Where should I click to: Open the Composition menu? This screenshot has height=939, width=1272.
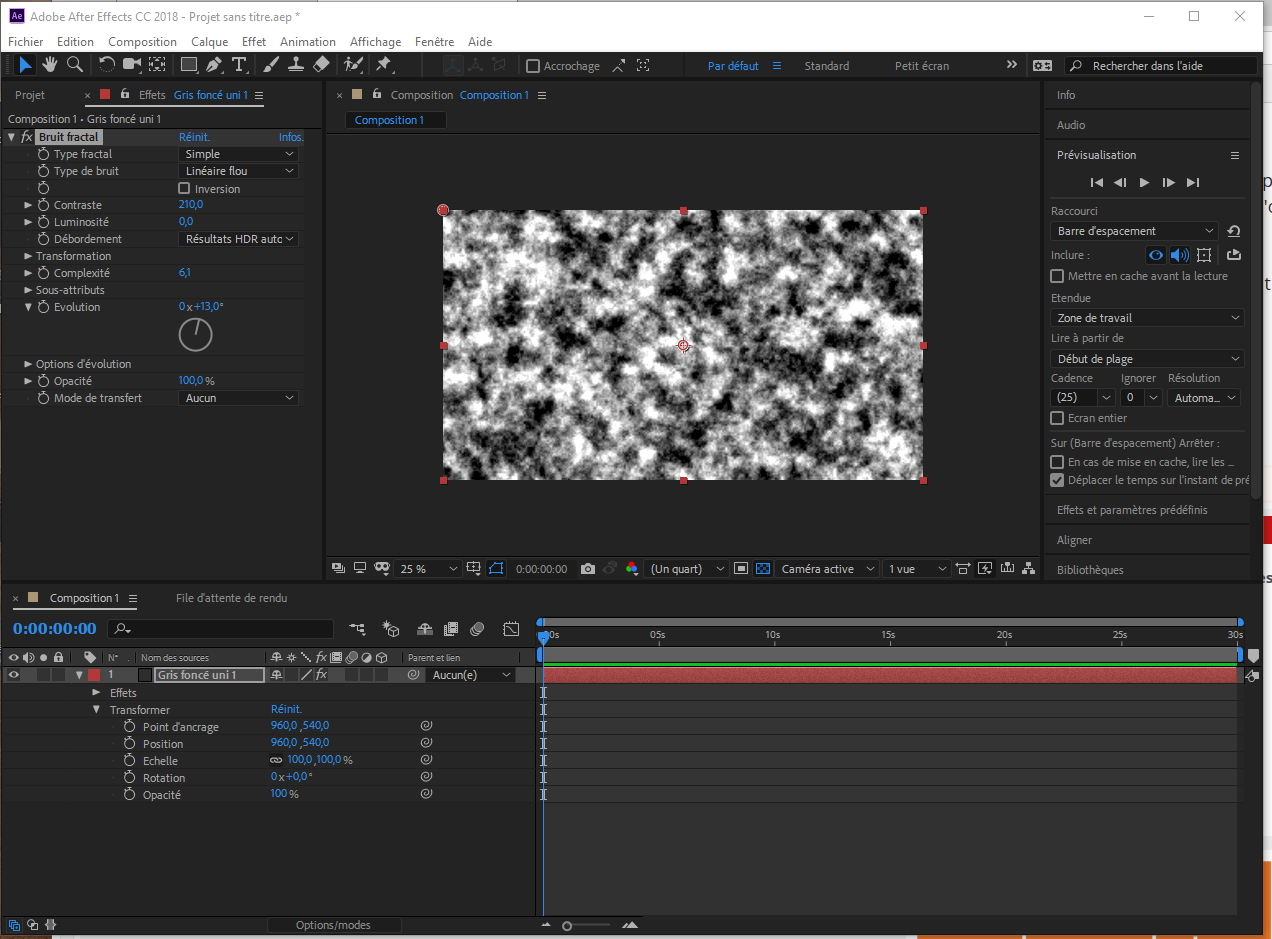click(x=142, y=42)
